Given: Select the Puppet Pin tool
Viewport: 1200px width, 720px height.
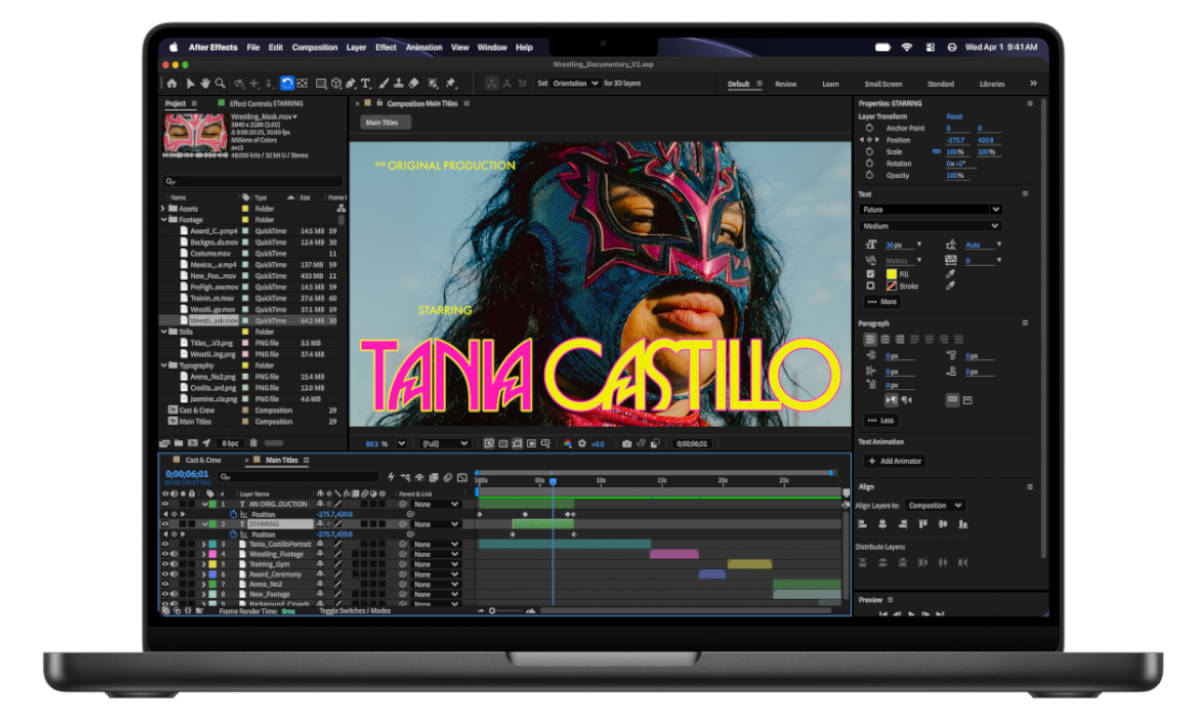Looking at the screenshot, I should click(451, 84).
